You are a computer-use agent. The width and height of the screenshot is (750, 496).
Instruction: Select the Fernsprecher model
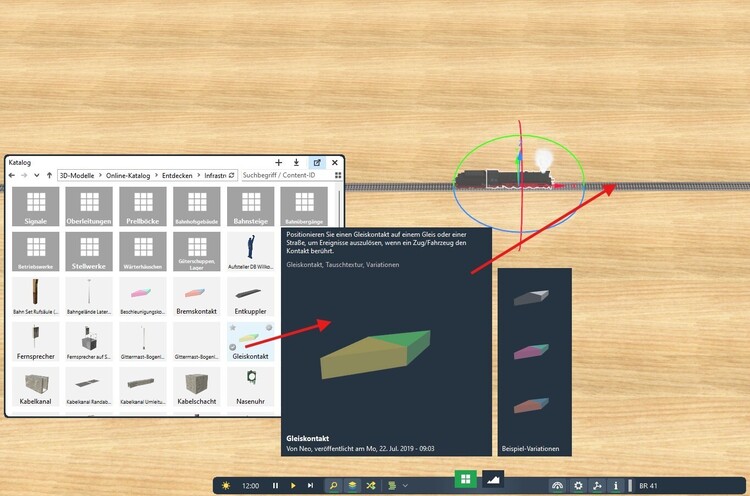(35, 342)
